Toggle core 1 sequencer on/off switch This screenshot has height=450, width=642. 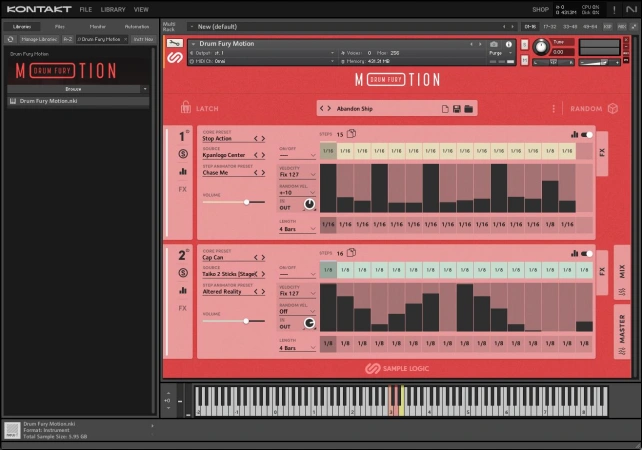[587, 134]
